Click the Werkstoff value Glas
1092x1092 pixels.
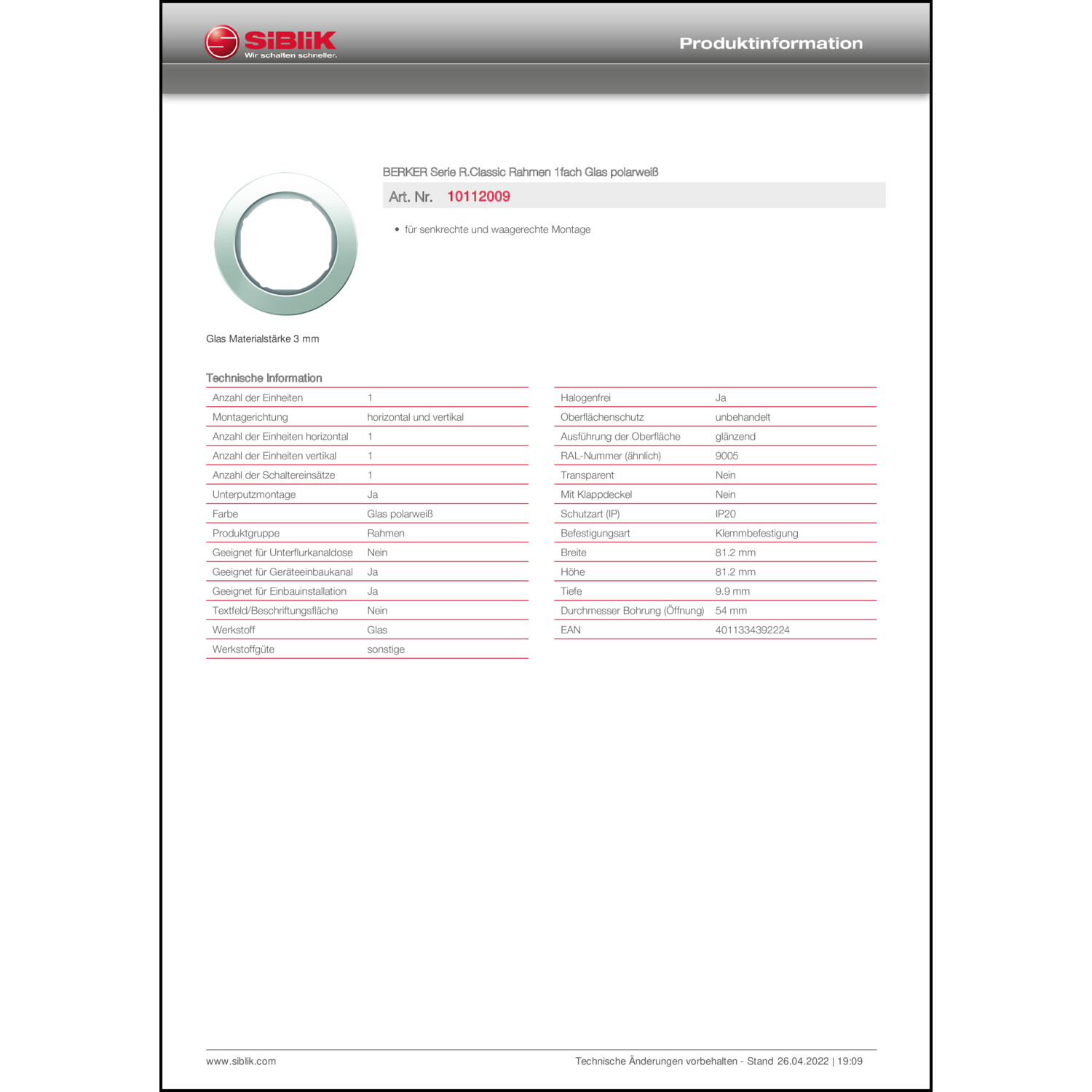pyautogui.click(x=377, y=630)
